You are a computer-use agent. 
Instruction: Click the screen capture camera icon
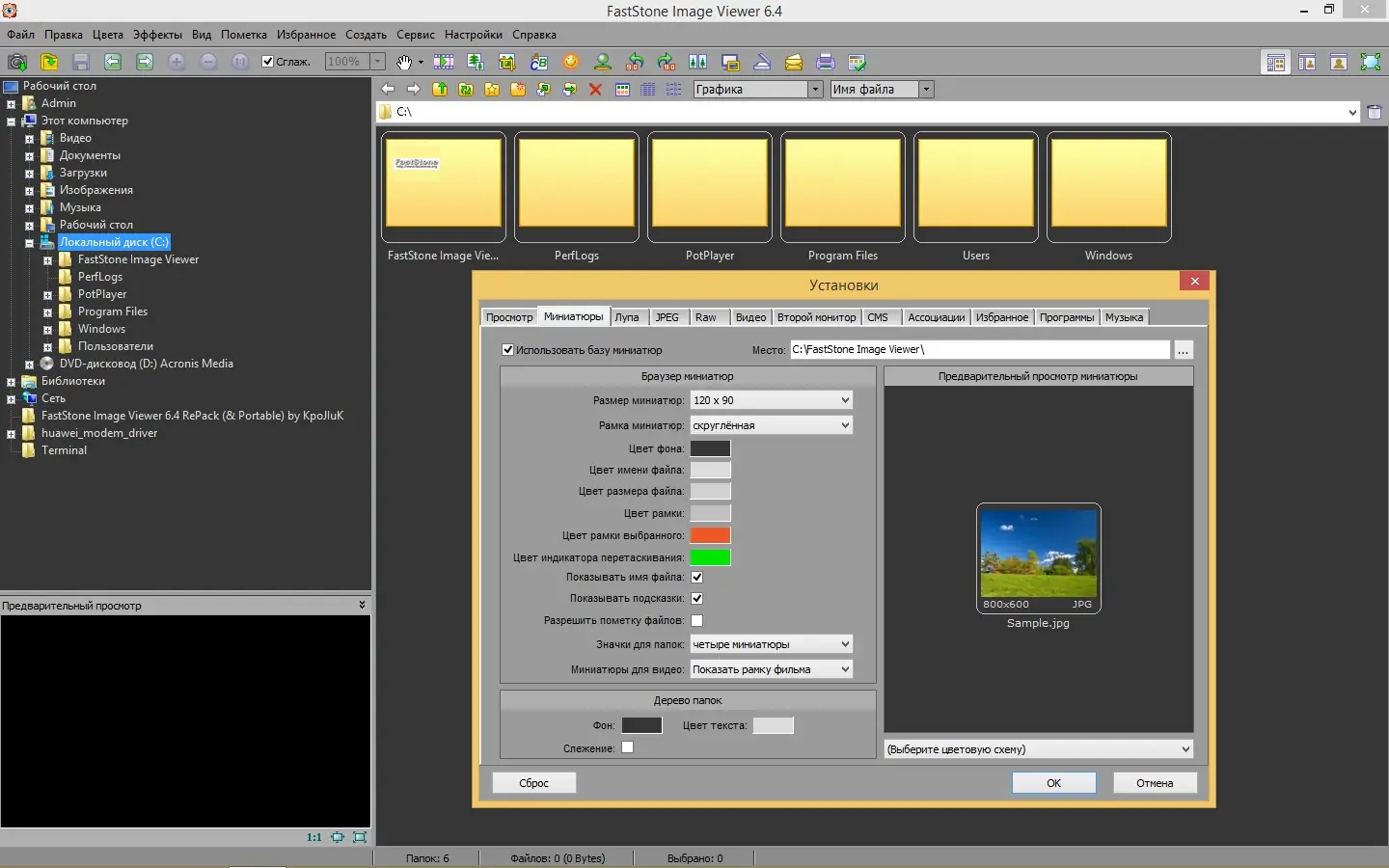16,62
